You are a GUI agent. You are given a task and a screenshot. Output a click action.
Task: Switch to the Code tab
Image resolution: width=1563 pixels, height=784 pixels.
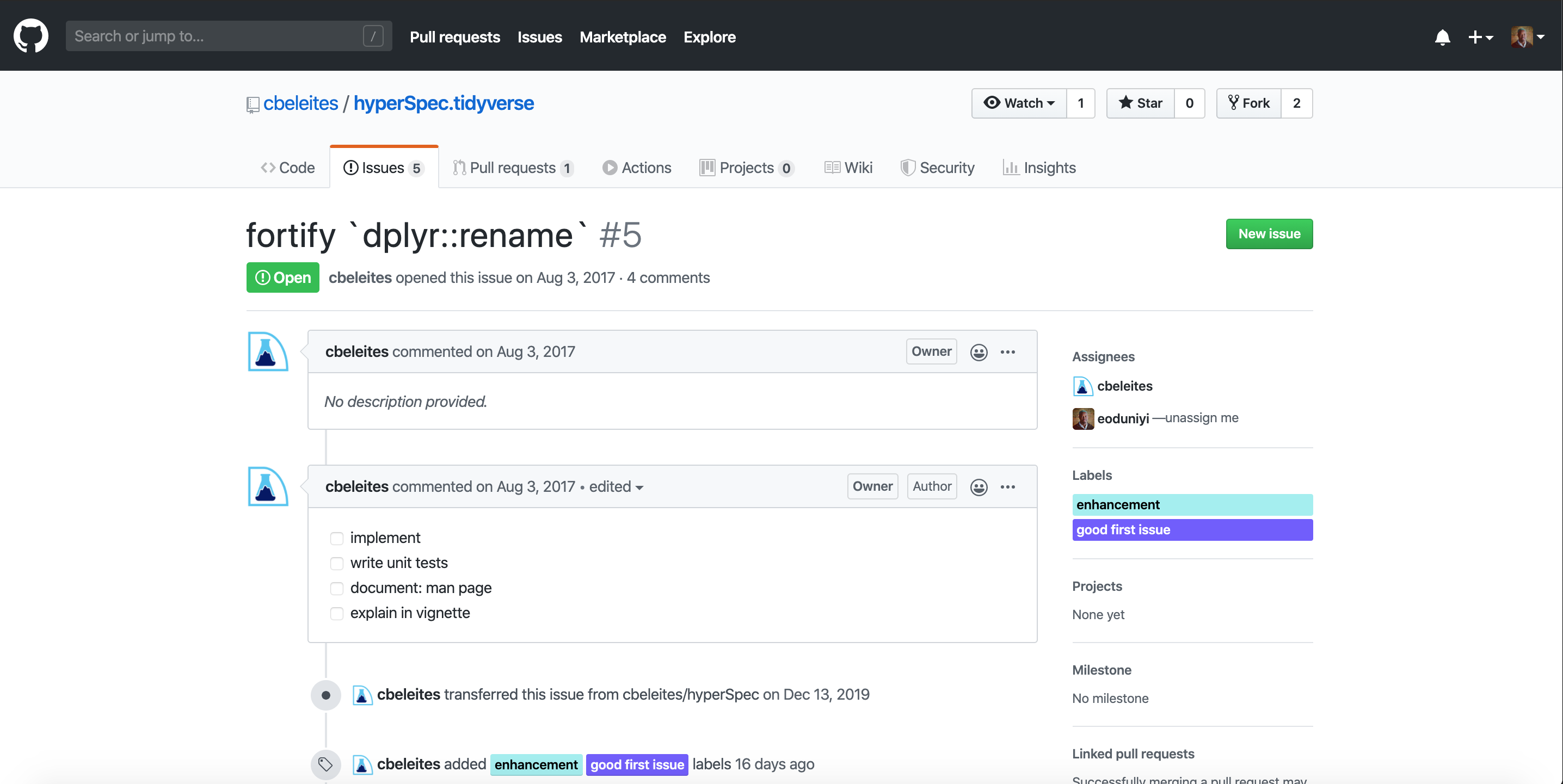pyautogui.click(x=287, y=168)
